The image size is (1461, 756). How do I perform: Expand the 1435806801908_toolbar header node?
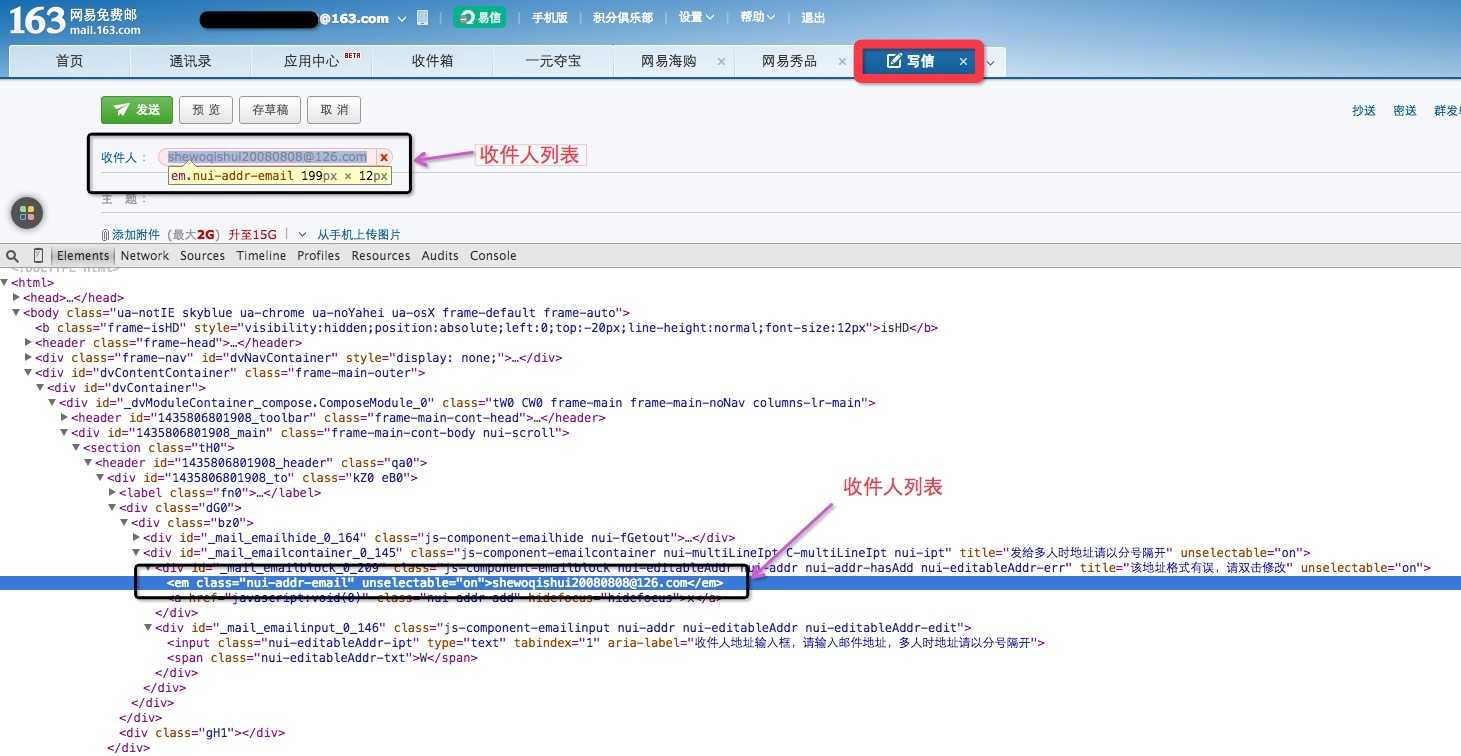click(64, 418)
